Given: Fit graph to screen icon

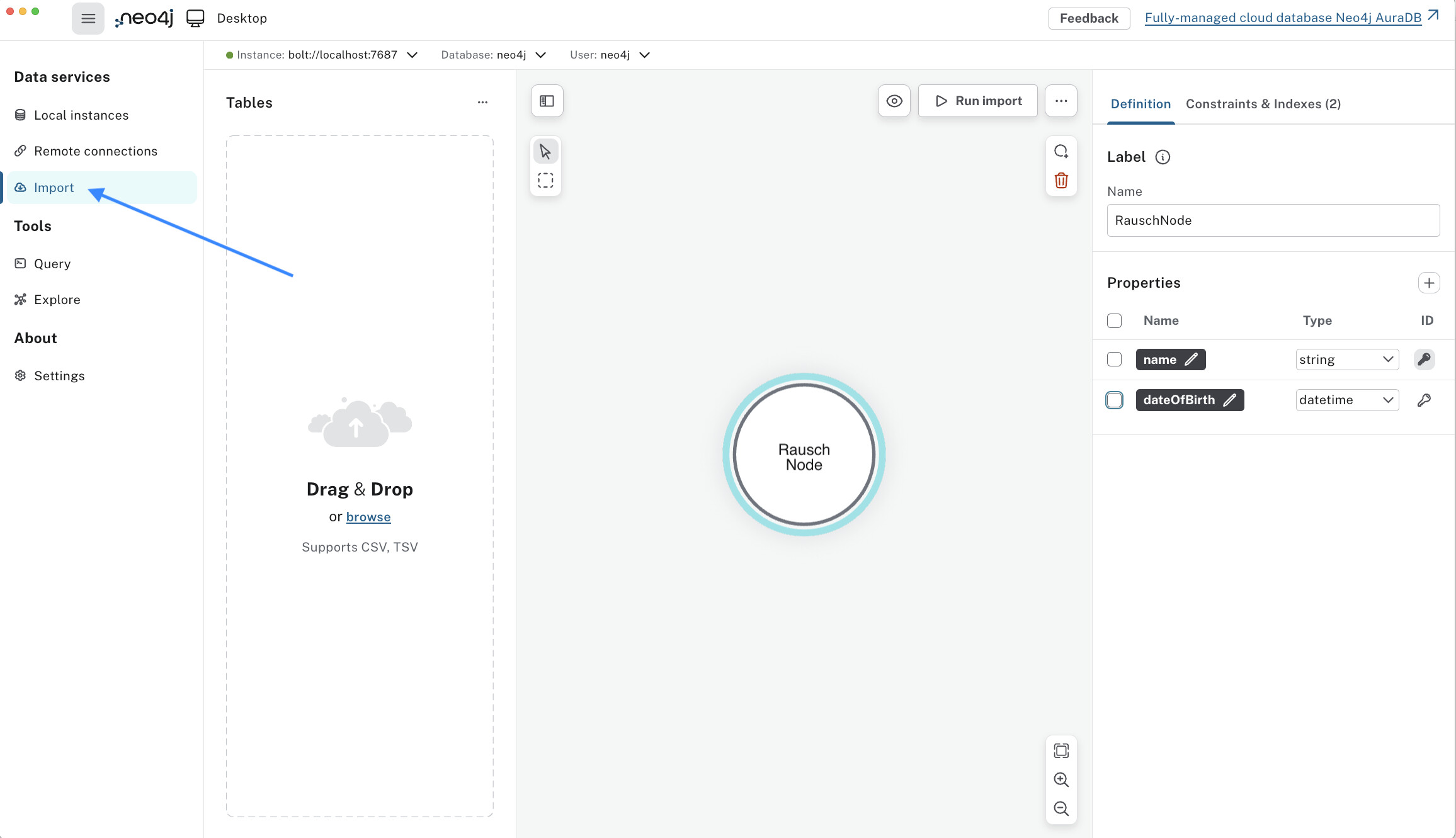Looking at the screenshot, I should (x=1061, y=750).
